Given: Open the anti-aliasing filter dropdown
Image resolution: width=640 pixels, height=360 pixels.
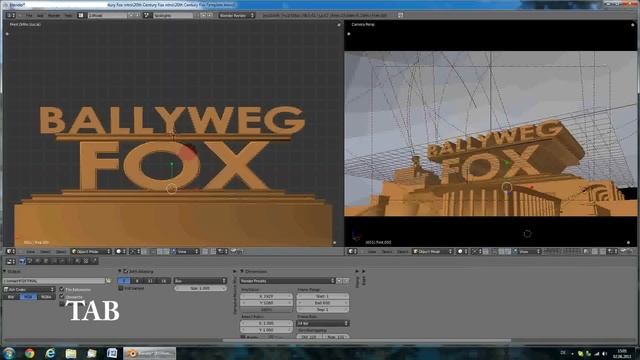Looking at the screenshot, I should [x=200, y=281].
